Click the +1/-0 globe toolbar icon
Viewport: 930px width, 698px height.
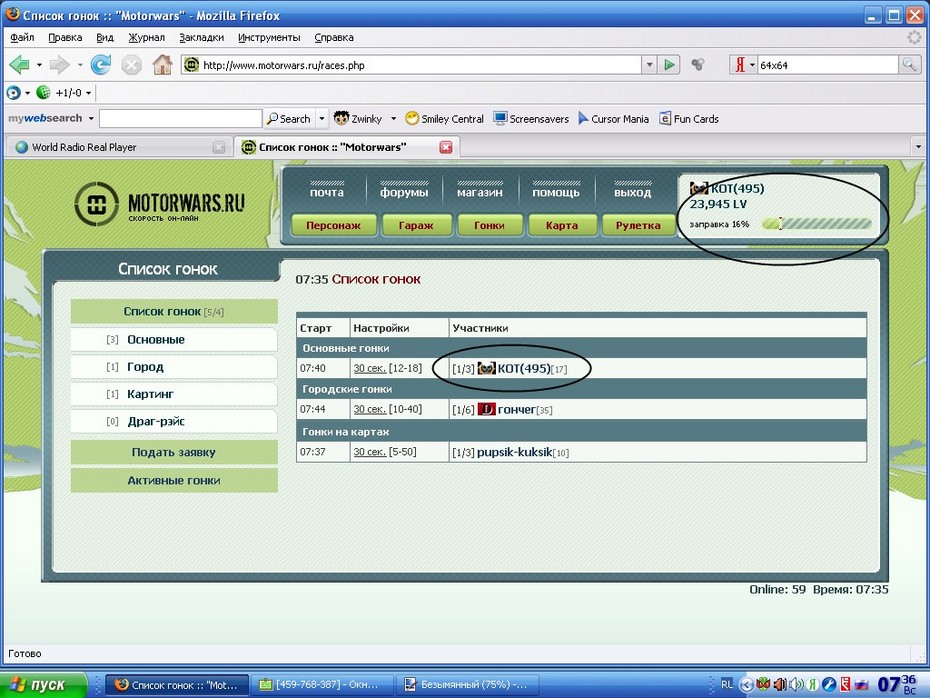(x=43, y=93)
